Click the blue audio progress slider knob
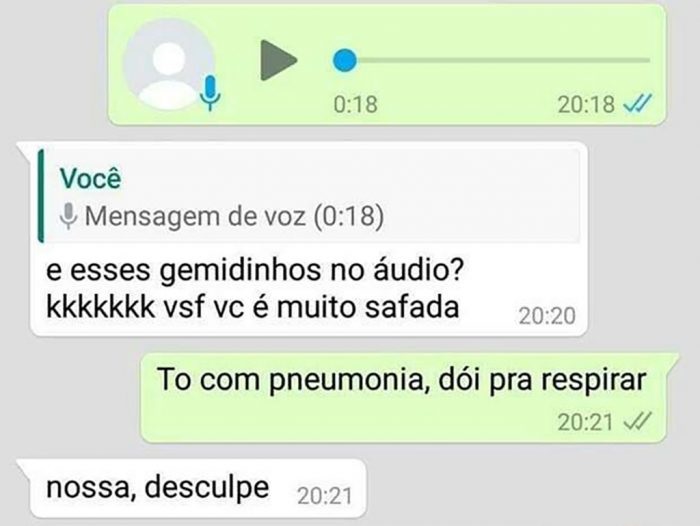The width and height of the screenshot is (700, 526). 345,60
